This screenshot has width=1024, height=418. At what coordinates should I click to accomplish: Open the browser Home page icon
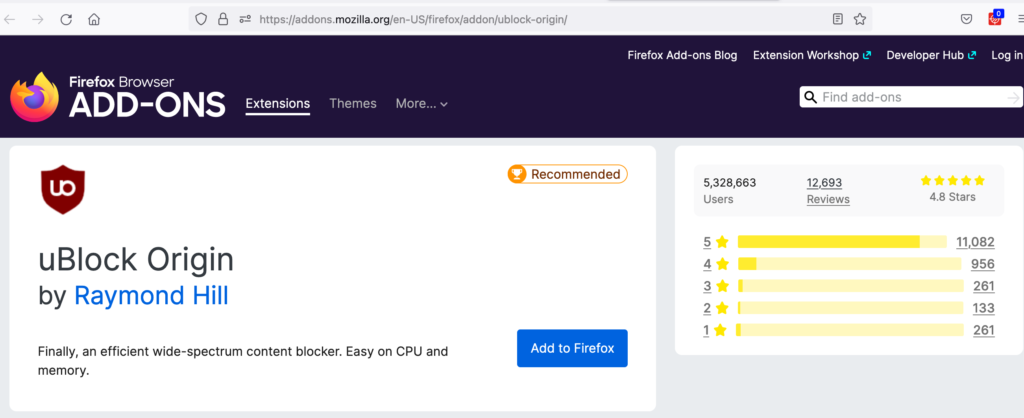[x=94, y=20]
